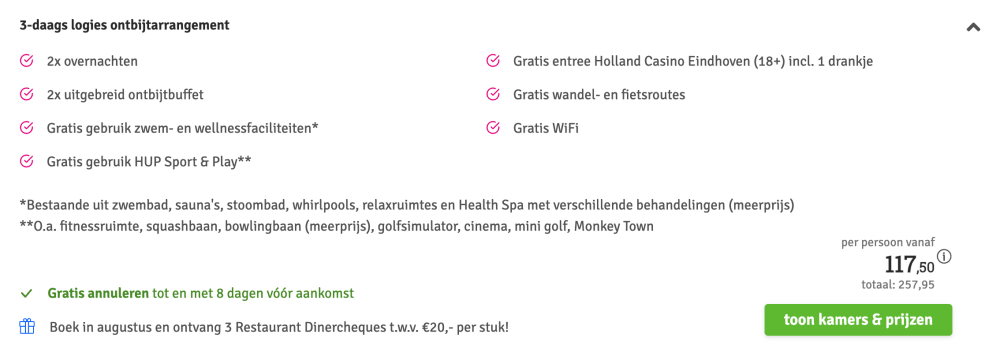The image size is (1000, 360).
Task: Show rooms via toon kamers & prijzen
Action: [x=858, y=320]
